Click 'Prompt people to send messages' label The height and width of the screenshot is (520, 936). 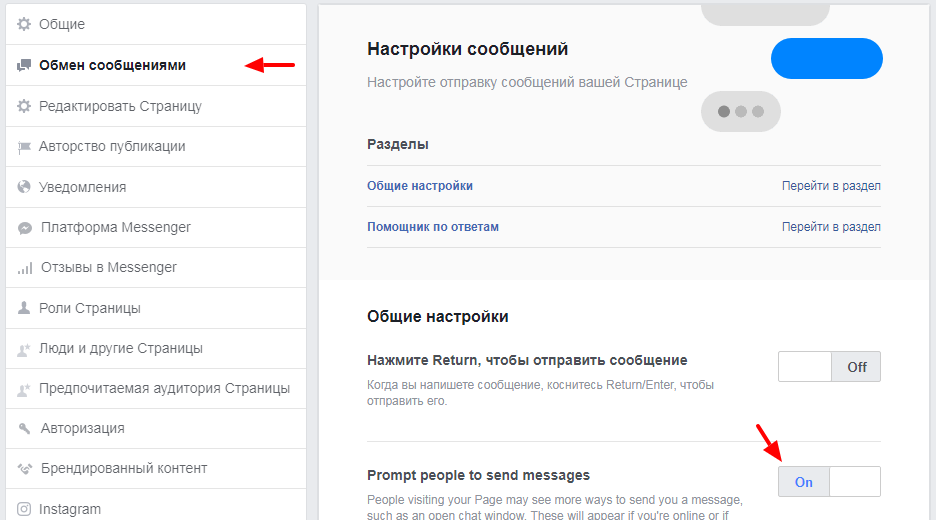[x=478, y=475]
